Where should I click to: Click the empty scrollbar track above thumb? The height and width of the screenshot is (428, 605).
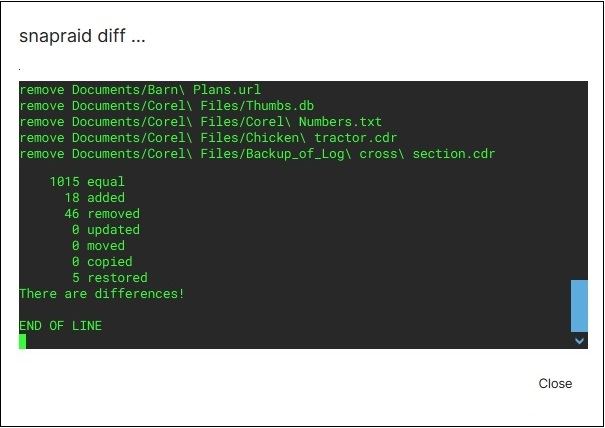click(580, 180)
